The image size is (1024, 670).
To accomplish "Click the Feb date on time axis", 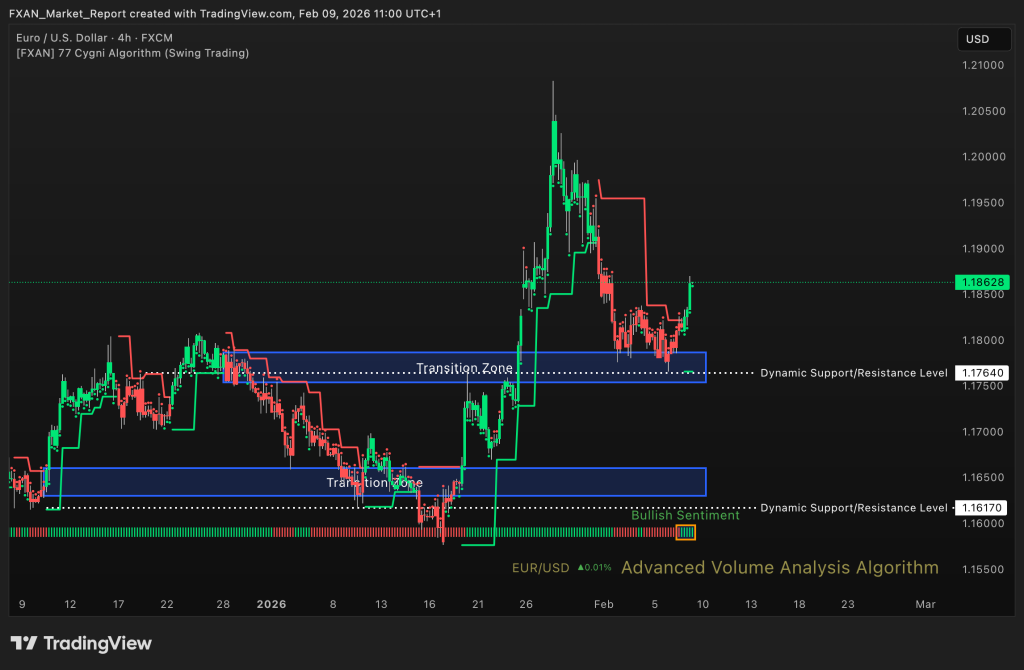I will (602, 604).
